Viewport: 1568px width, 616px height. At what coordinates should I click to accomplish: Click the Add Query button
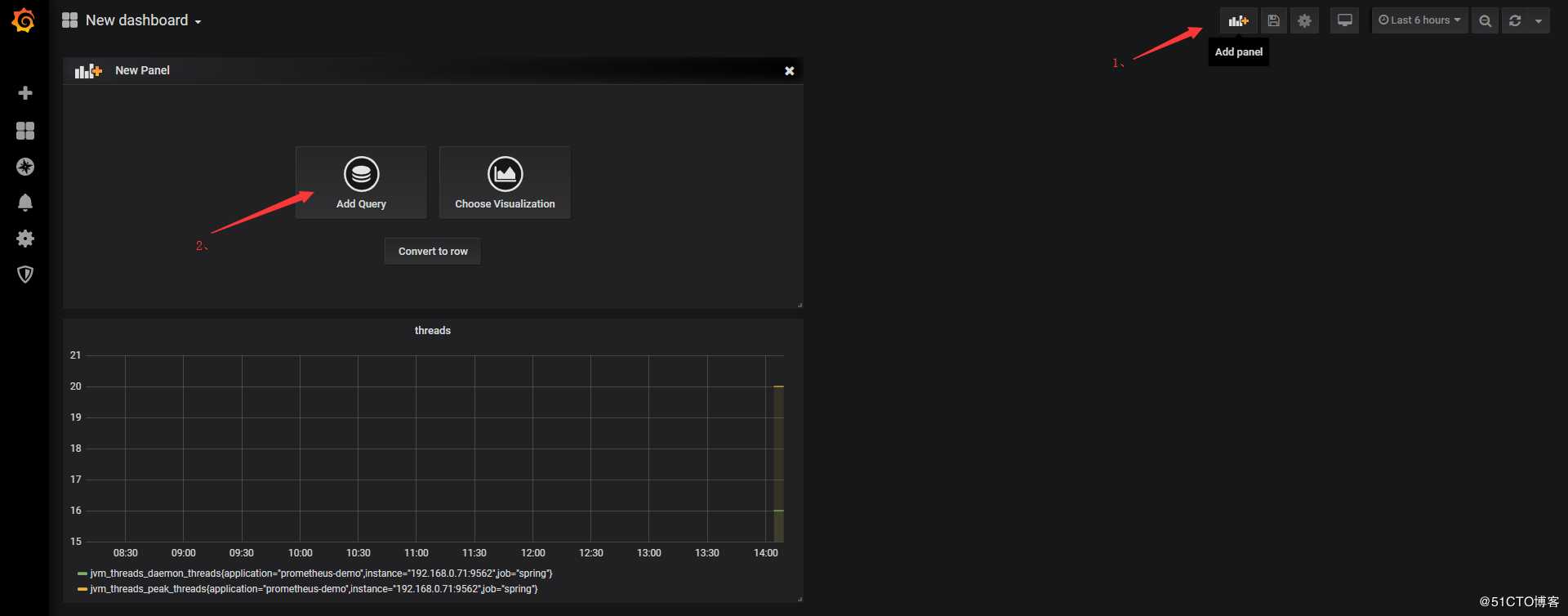(361, 182)
